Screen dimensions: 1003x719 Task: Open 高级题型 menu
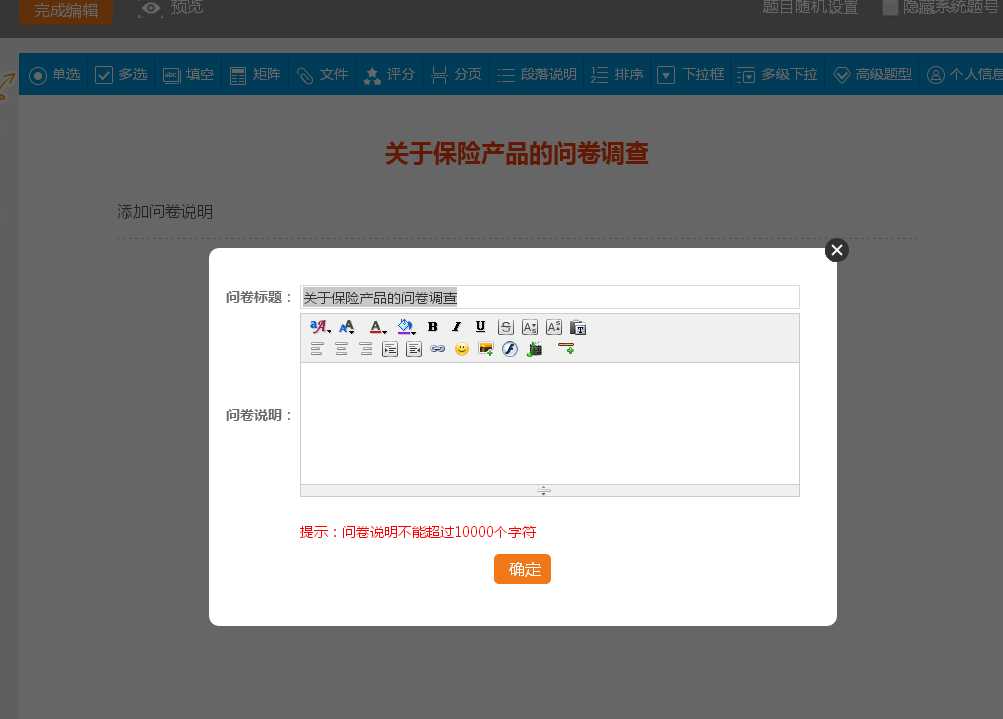873,75
